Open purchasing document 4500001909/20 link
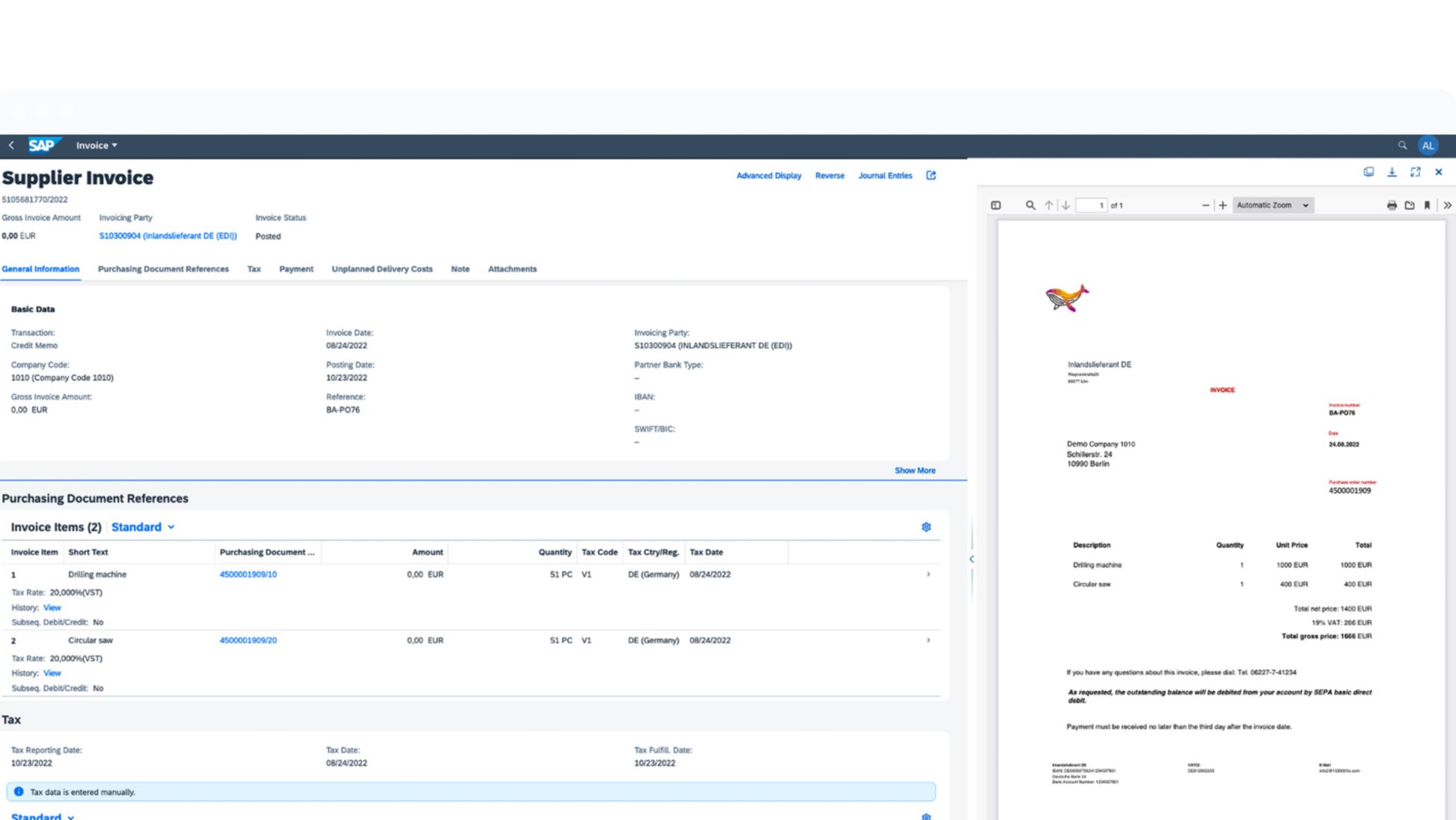Screen dimensions: 1456x820 248,640
